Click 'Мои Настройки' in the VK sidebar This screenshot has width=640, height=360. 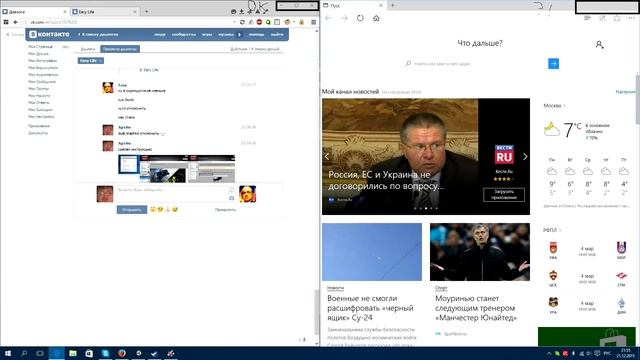click(x=41, y=116)
